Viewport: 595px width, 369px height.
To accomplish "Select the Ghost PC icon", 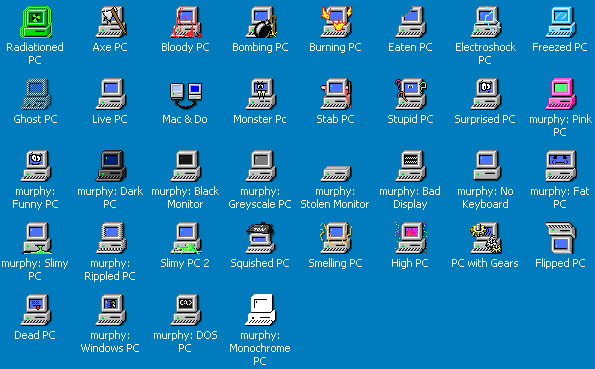I will click(x=35, y=94).
